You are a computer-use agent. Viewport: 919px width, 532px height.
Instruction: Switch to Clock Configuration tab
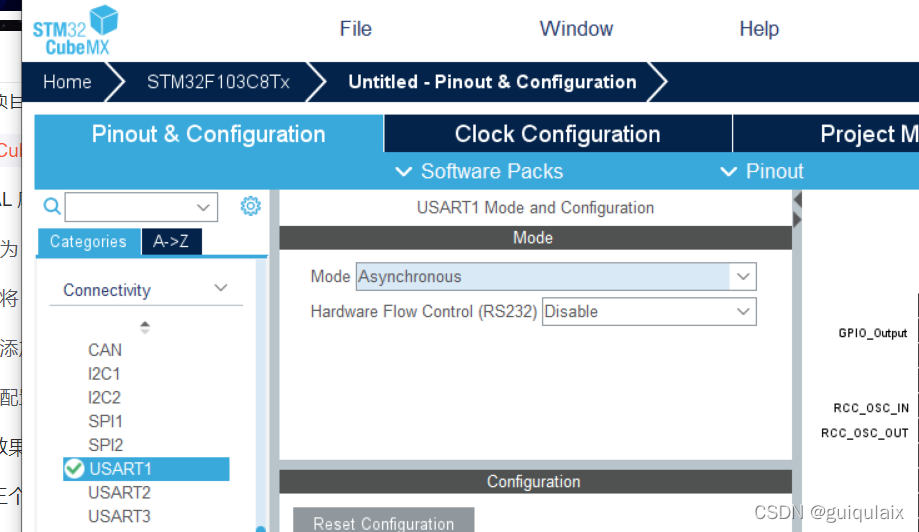coord(557,134)
